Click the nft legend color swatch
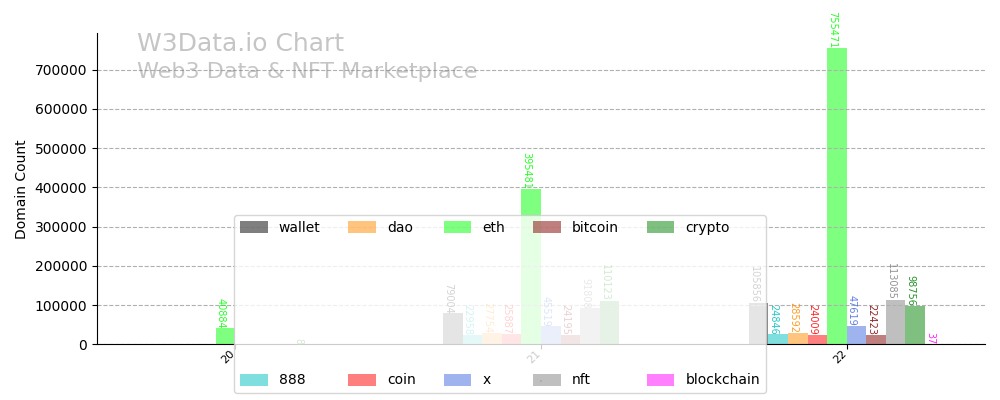This screenshot has width=1000, height=400. click(547, 380)
